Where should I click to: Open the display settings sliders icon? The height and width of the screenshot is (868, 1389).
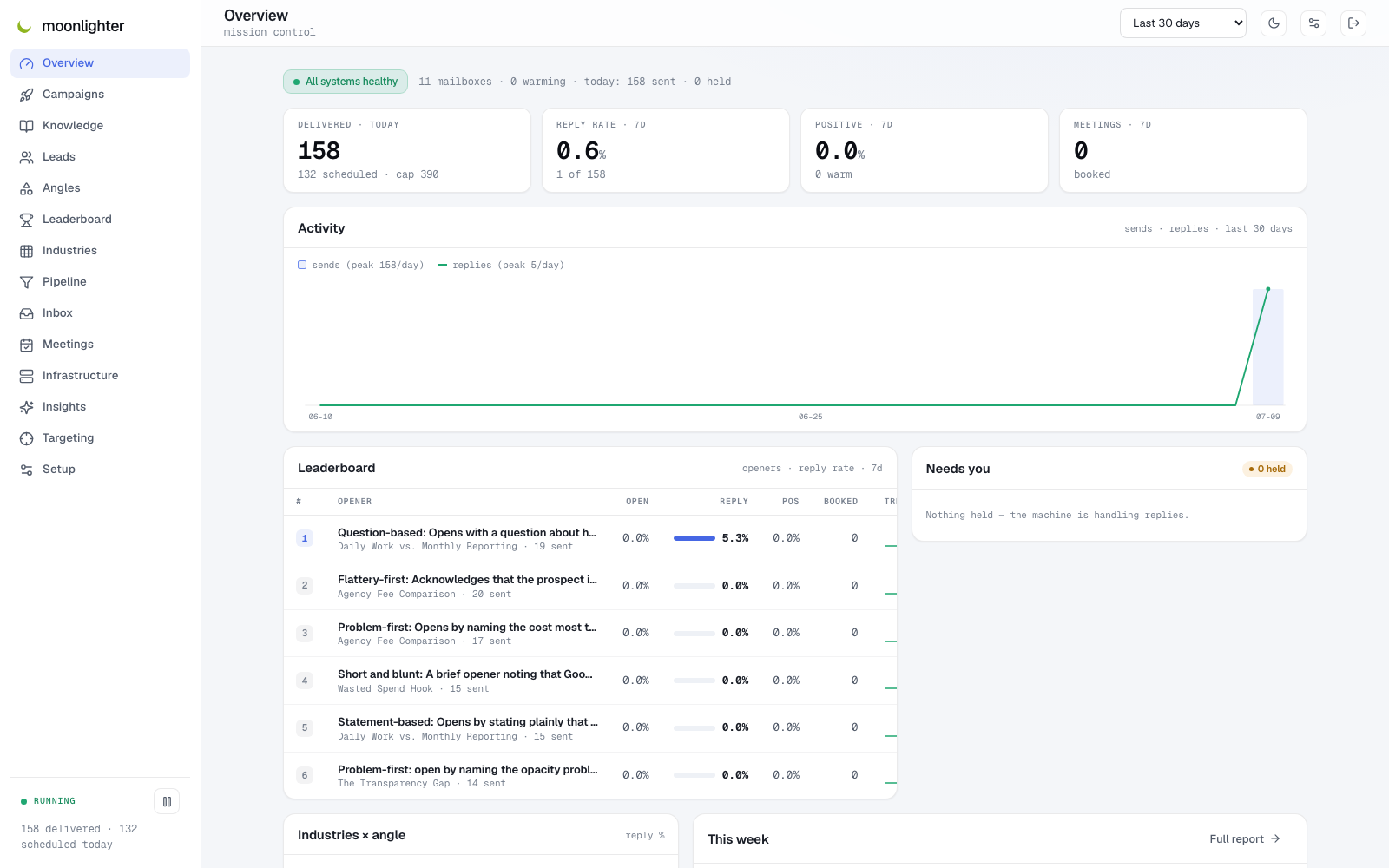[x=1313, y=23]
